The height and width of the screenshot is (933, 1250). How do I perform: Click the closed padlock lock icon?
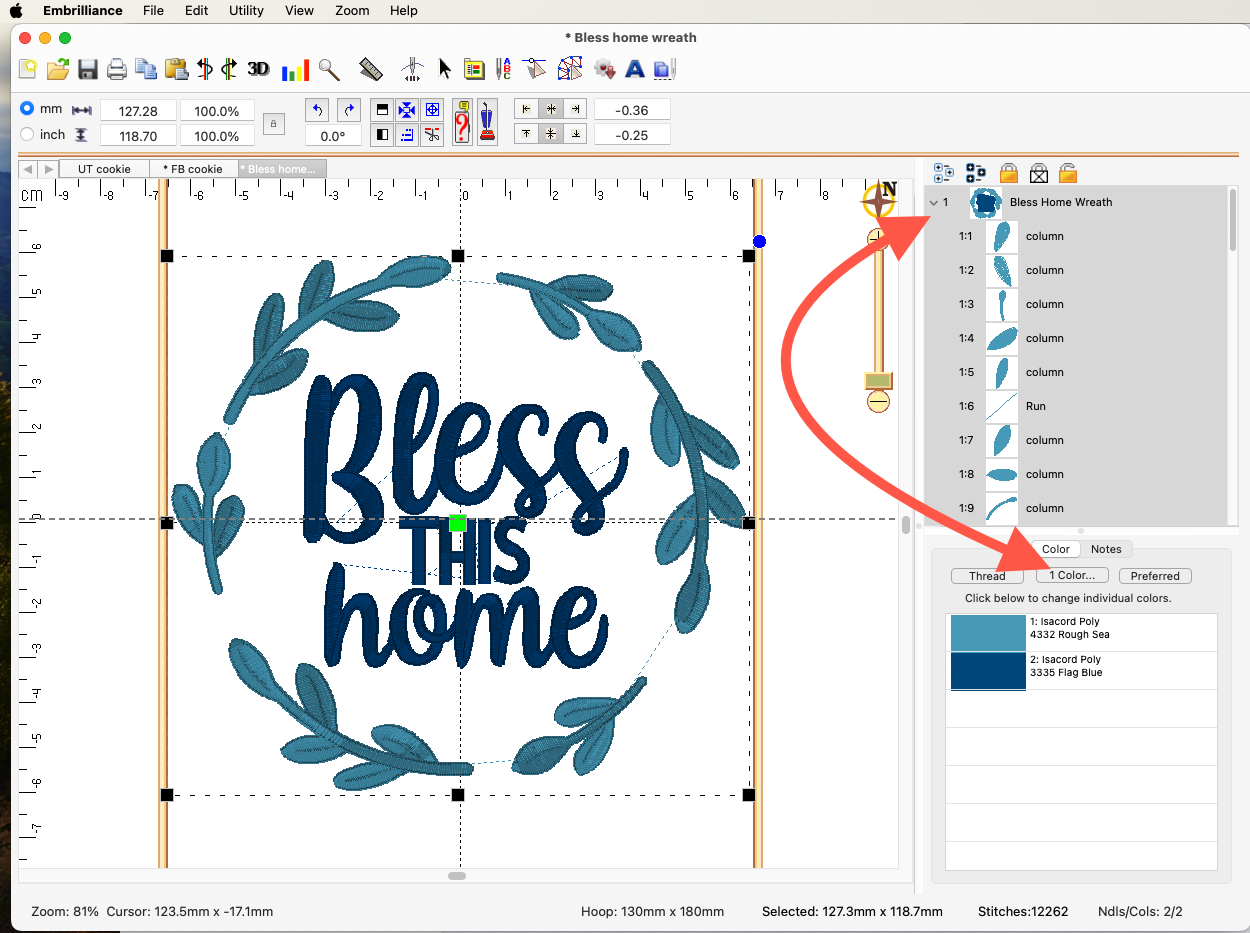(x=1008, y=173)
